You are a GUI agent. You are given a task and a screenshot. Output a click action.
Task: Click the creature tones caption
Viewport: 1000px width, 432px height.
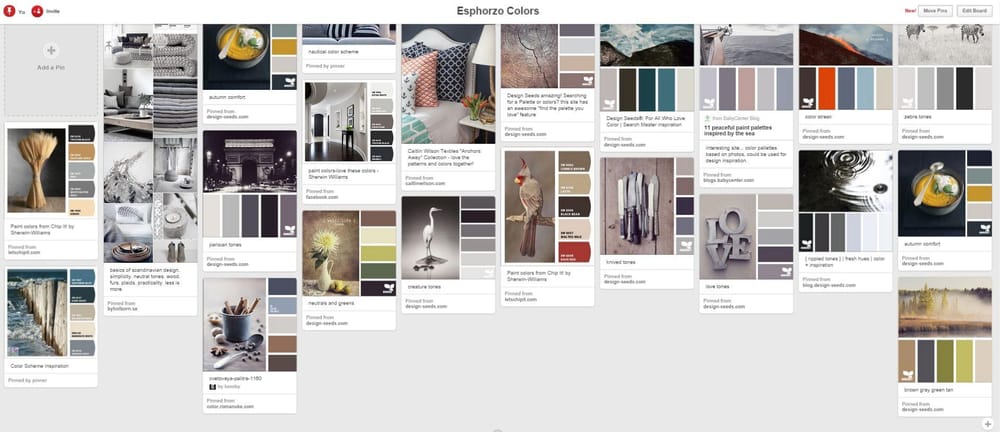click(423, 287)
